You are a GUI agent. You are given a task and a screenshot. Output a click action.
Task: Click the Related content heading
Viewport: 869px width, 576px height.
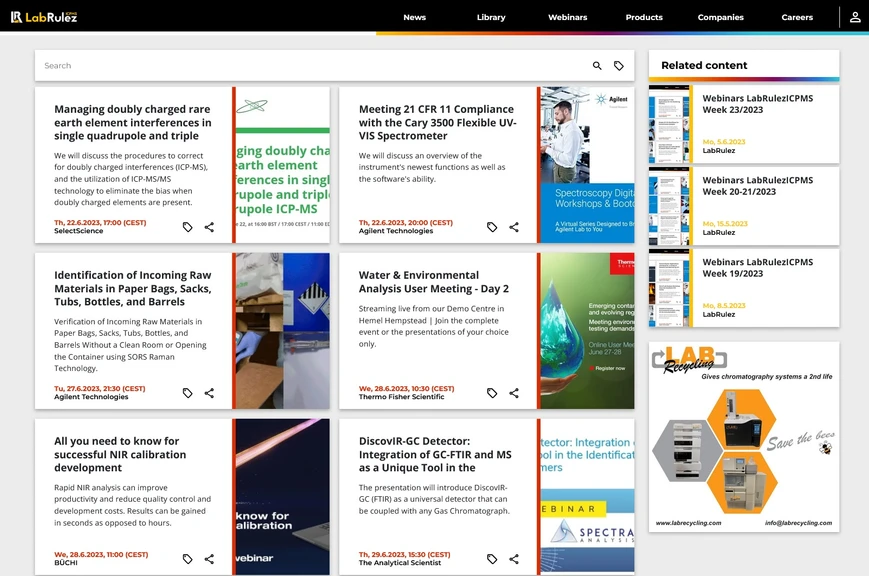(704, 65)
